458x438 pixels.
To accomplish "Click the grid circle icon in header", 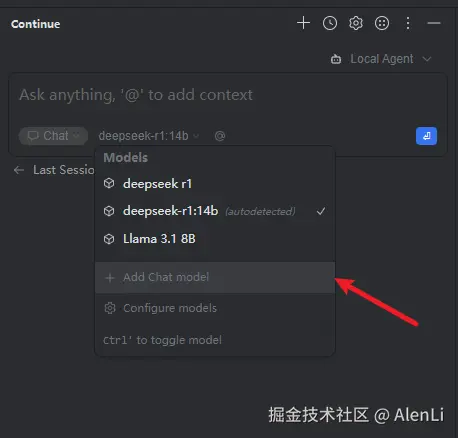I will (382, 23).
